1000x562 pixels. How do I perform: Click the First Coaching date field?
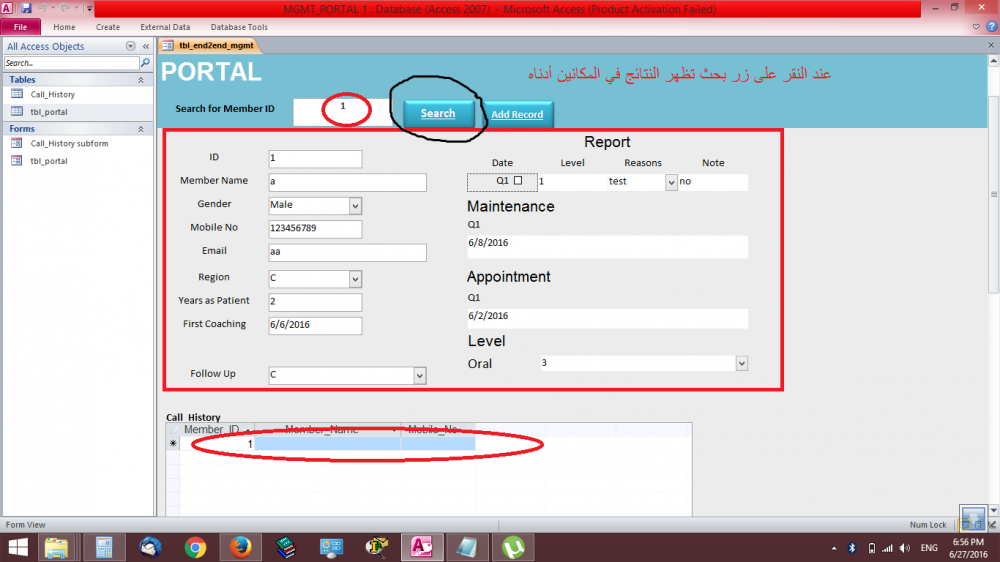point(315,325)
